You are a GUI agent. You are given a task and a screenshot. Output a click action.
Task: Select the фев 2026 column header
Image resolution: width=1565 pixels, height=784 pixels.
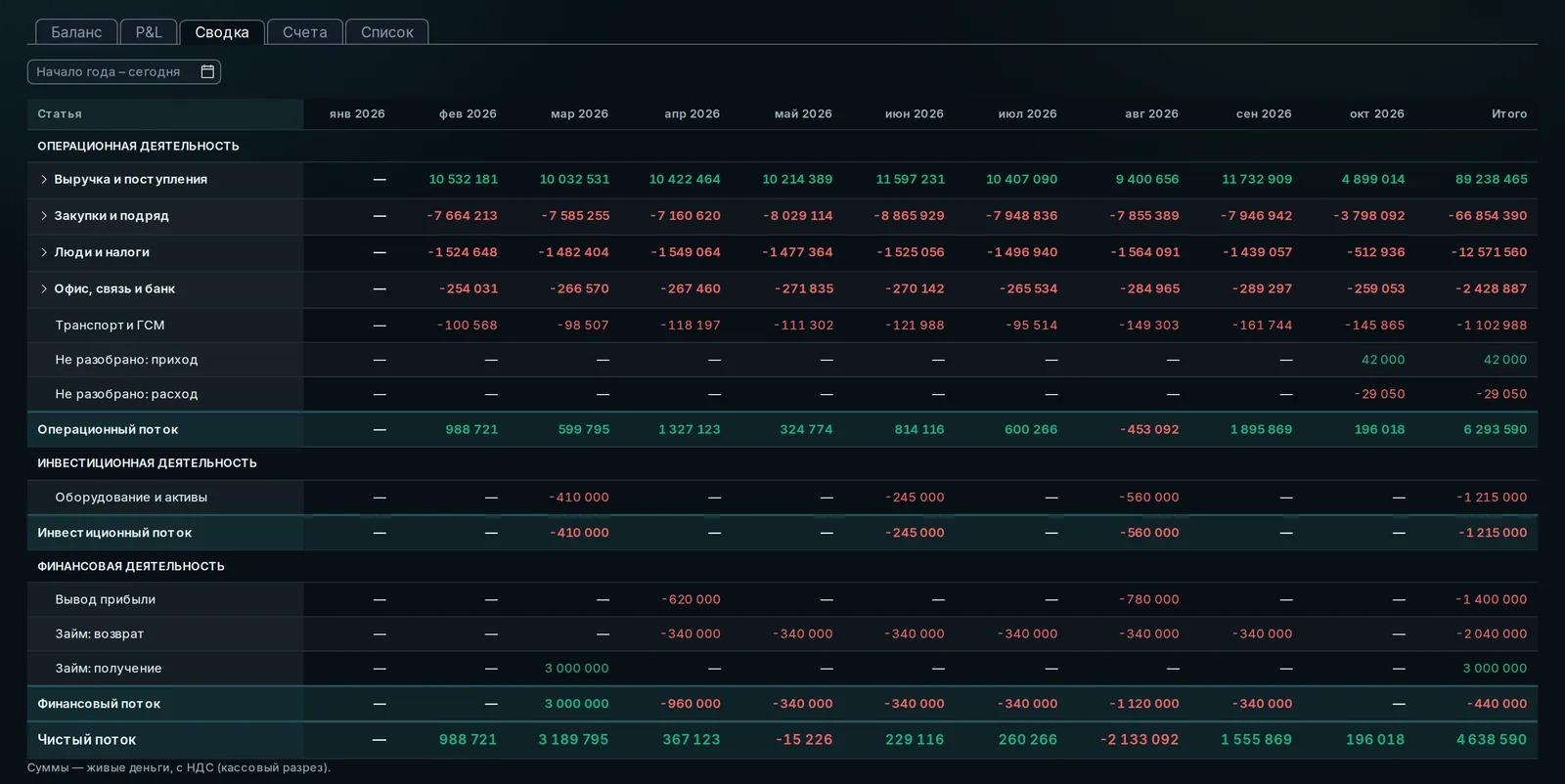pyautogui.click(x=468, y=114)
